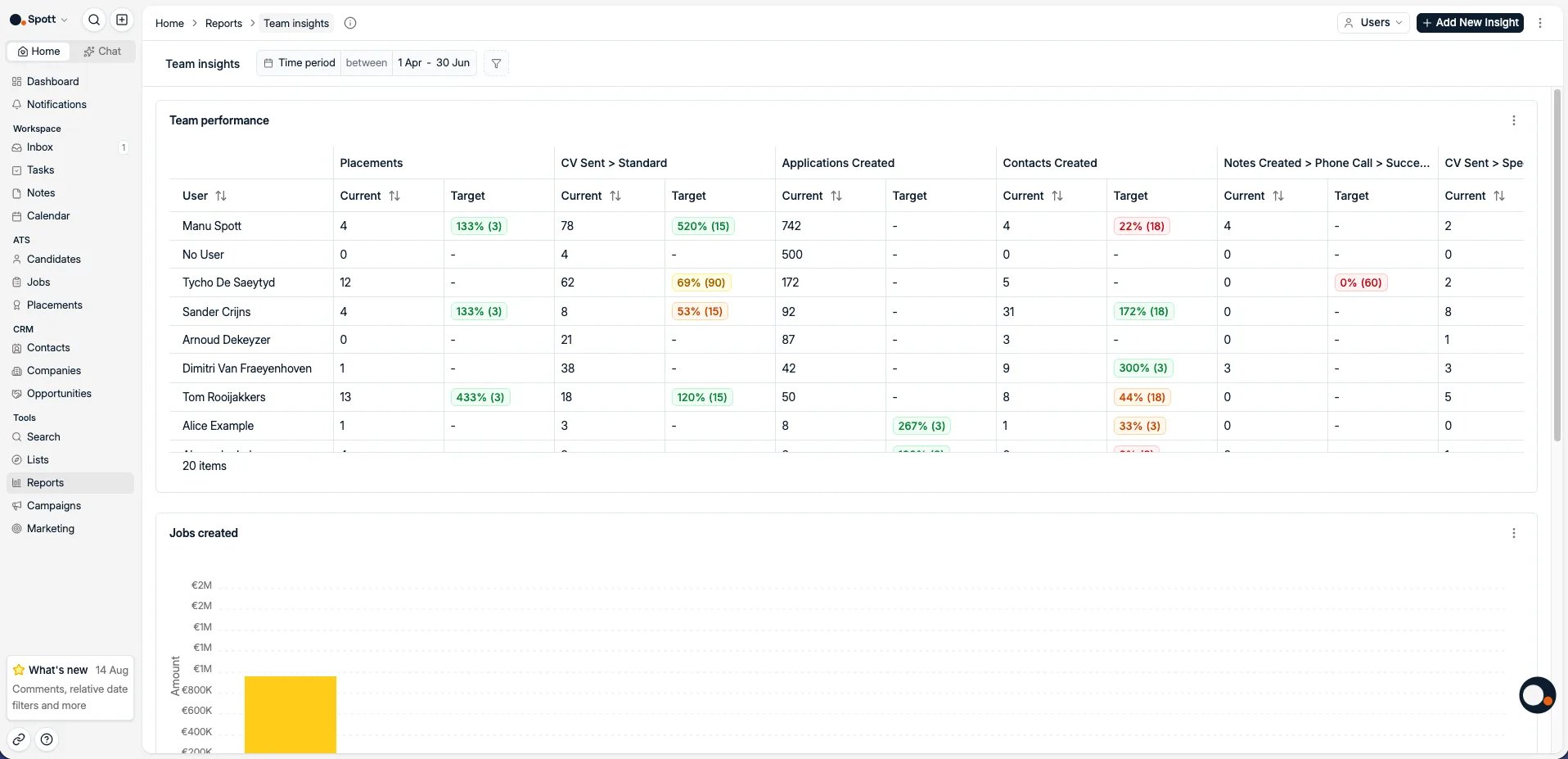Open Calendar in the sidebar
This screenshot has width=1568, height=759.
pyautogui.click(x=70, y=216)
